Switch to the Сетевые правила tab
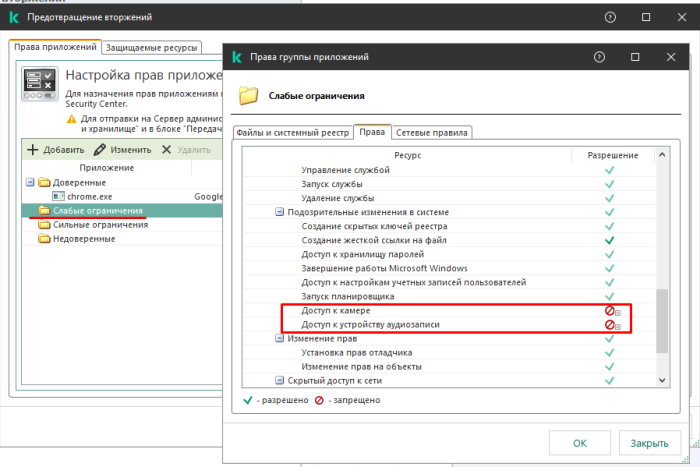Screen dimensions: 700x467 point(432,132)
